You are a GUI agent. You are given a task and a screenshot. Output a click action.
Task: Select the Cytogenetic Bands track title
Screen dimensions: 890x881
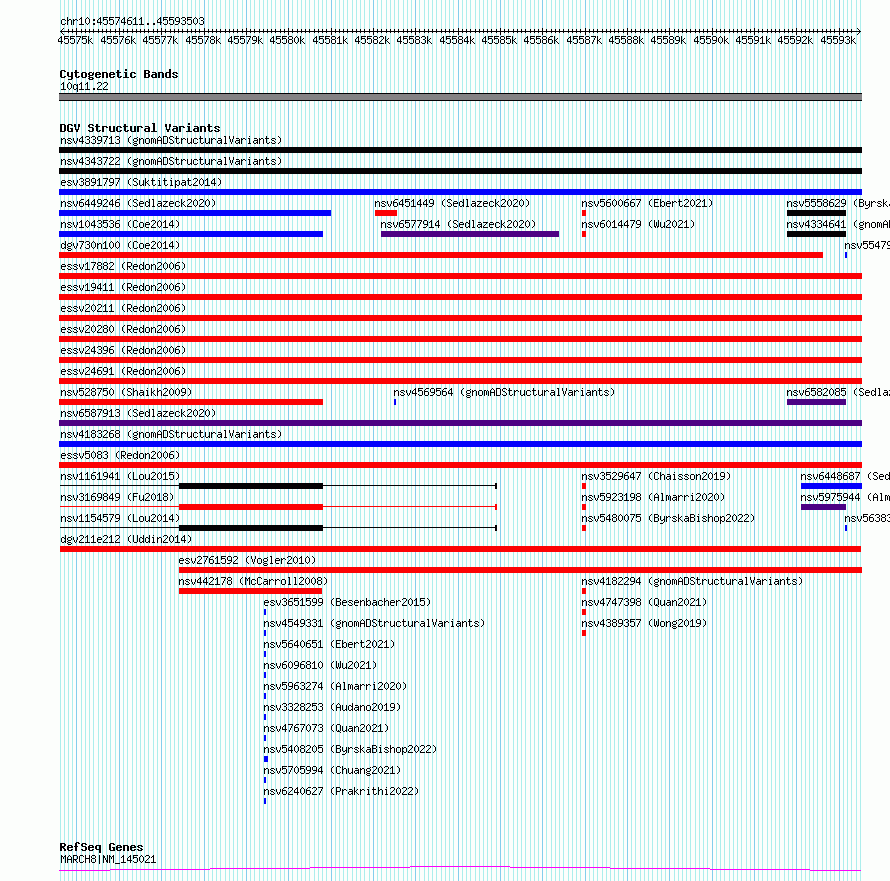coord(119,74)
